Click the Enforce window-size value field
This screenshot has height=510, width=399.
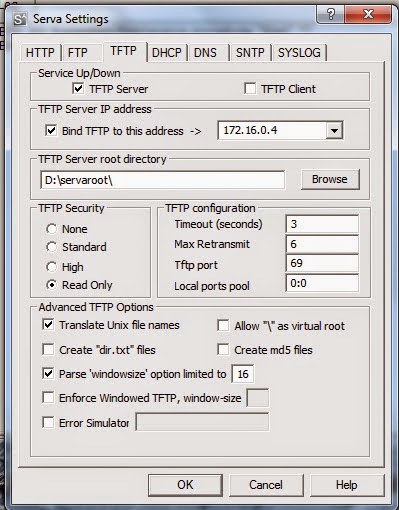[x=258, y=398]
